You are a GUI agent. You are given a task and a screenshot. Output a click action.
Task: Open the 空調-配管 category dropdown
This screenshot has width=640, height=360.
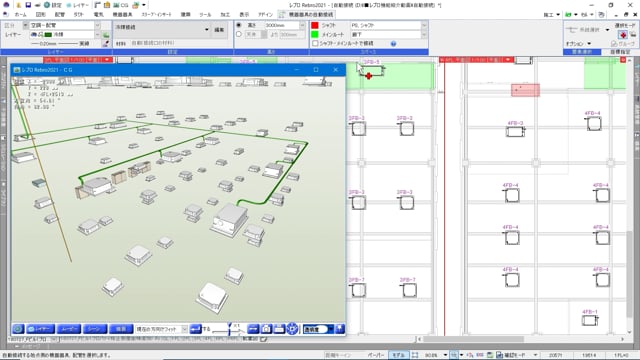(x=98, y=25)
